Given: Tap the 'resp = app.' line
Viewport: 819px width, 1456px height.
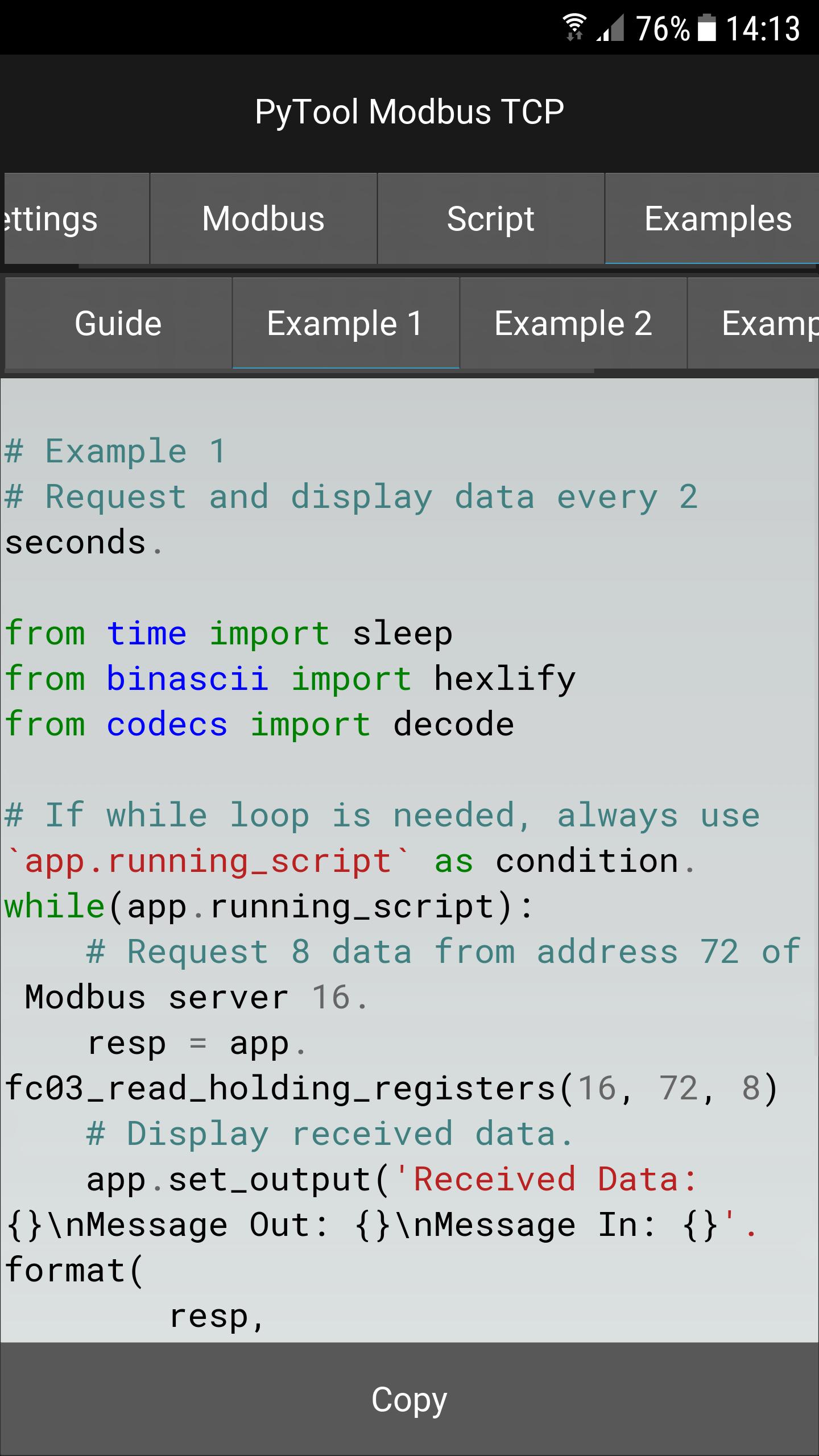Looking at the screenshot, I should (x=197, y=1043).
